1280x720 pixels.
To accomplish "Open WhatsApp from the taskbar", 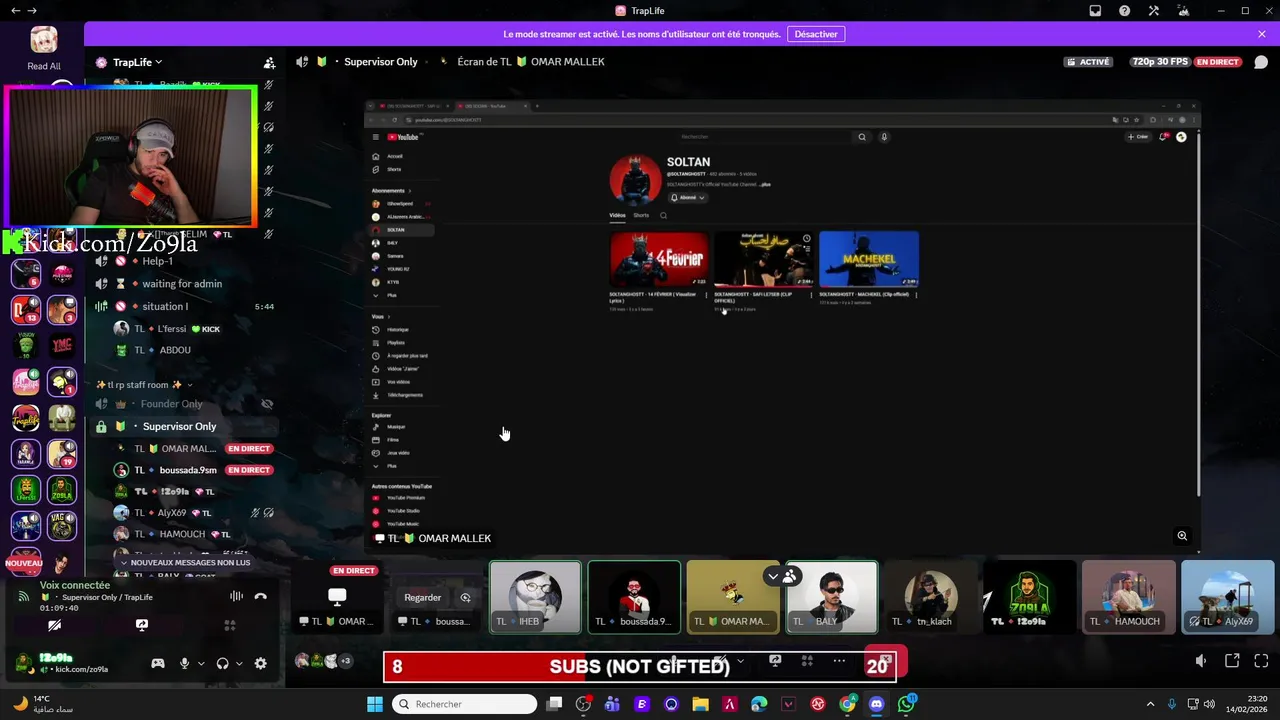I will (x=906, y=704).
